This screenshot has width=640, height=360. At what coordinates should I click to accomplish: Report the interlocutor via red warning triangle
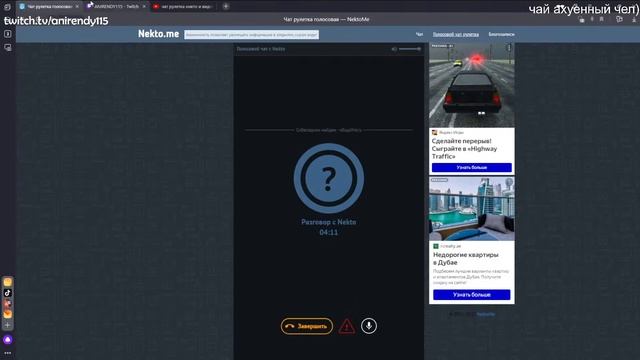(347, 327)
